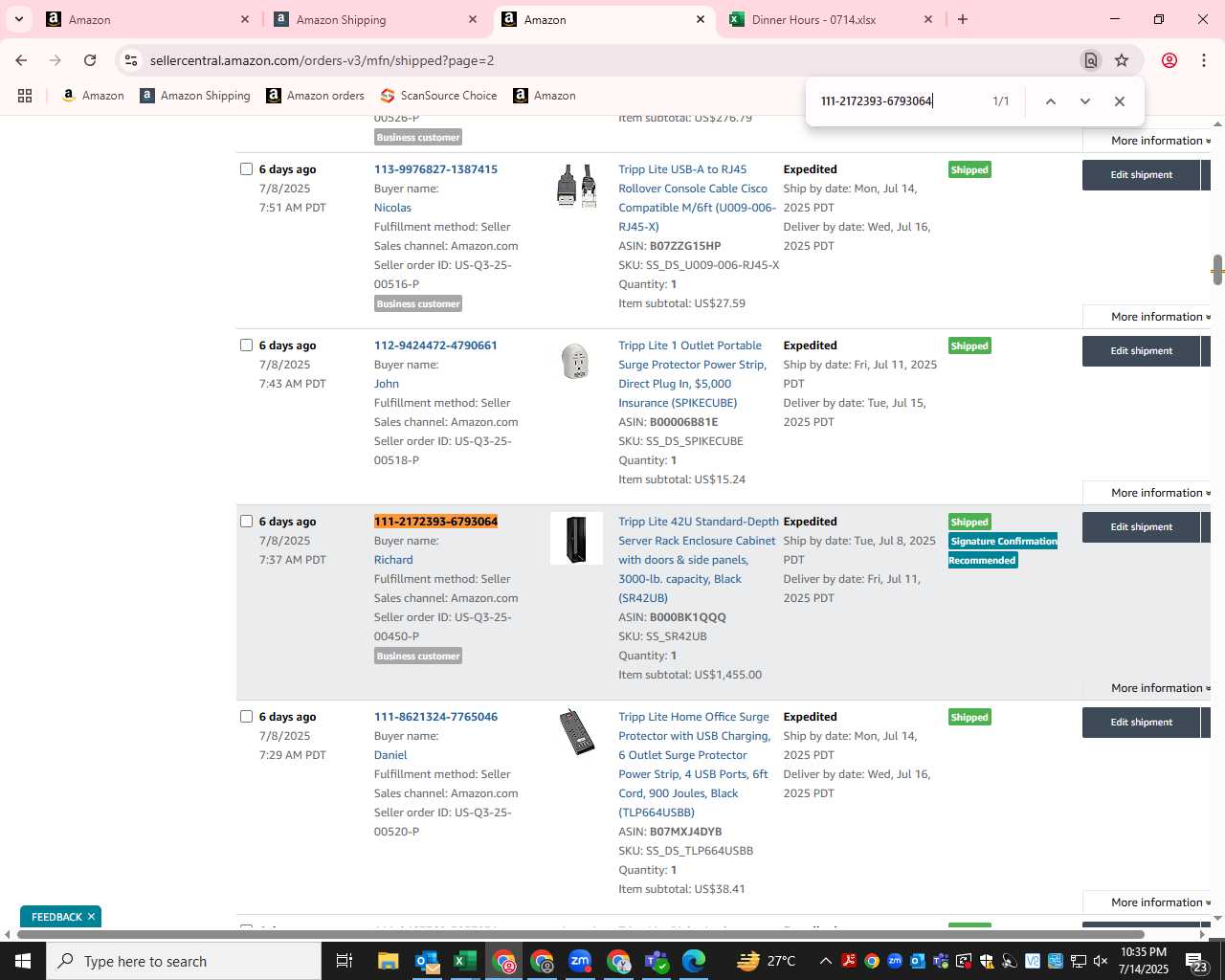1225x980 pixels.
Task: Close the find-in-page bar
Action: tap(1119, 101)
